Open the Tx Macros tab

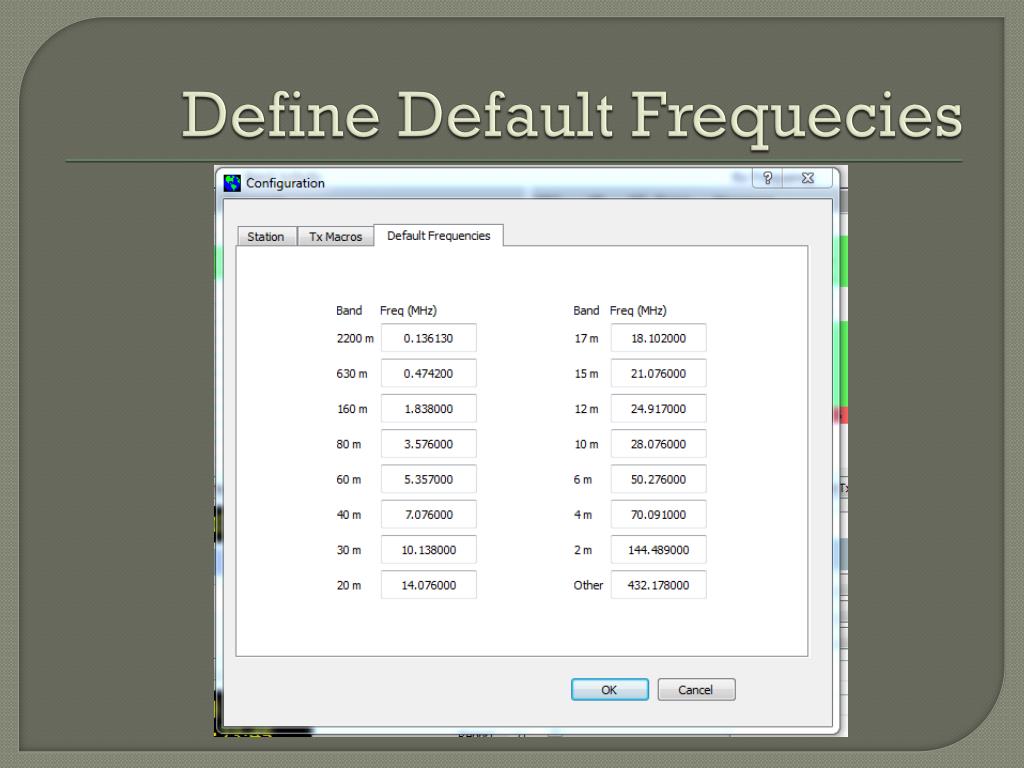(336, 236)
